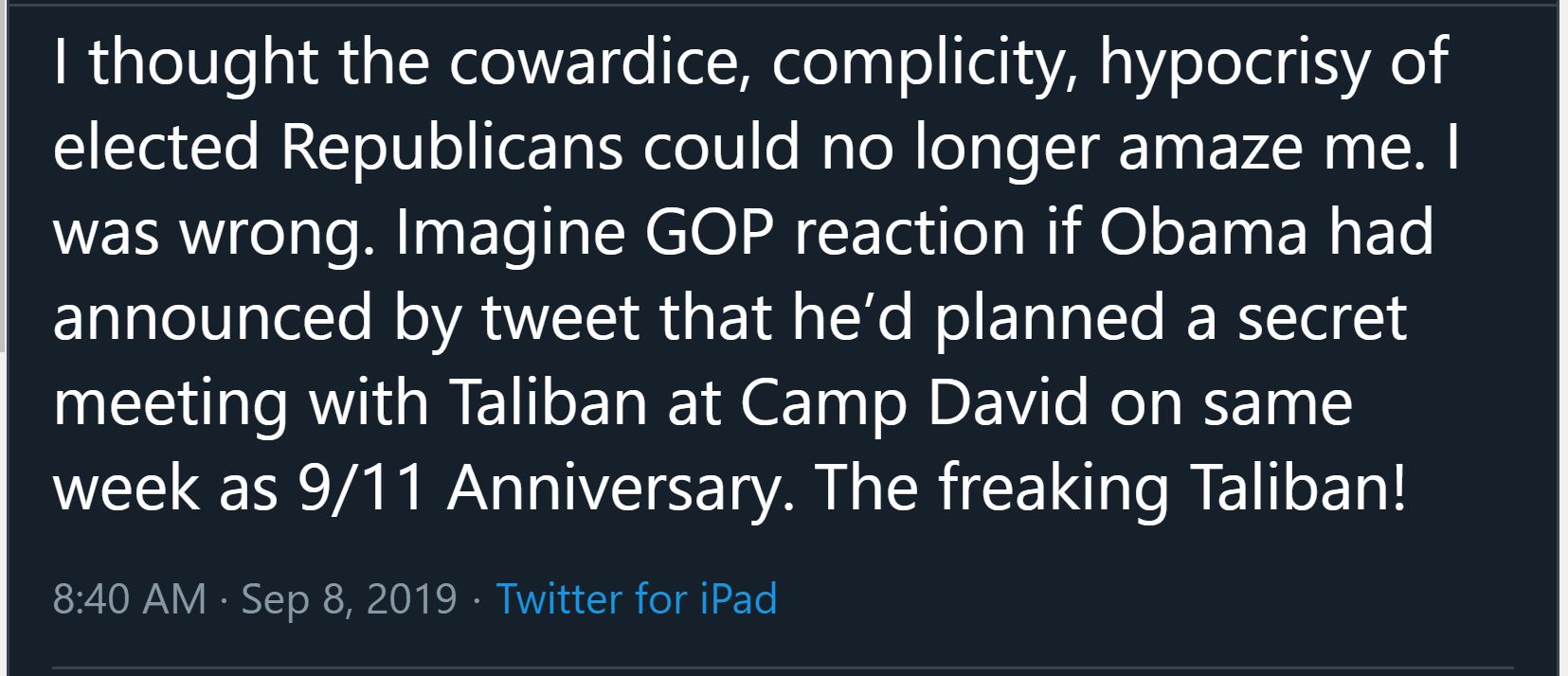Select 'Taliban!' at the tweet's end
The image size is (1568, 676).
pyautogui.click(x=1298, y=488)
